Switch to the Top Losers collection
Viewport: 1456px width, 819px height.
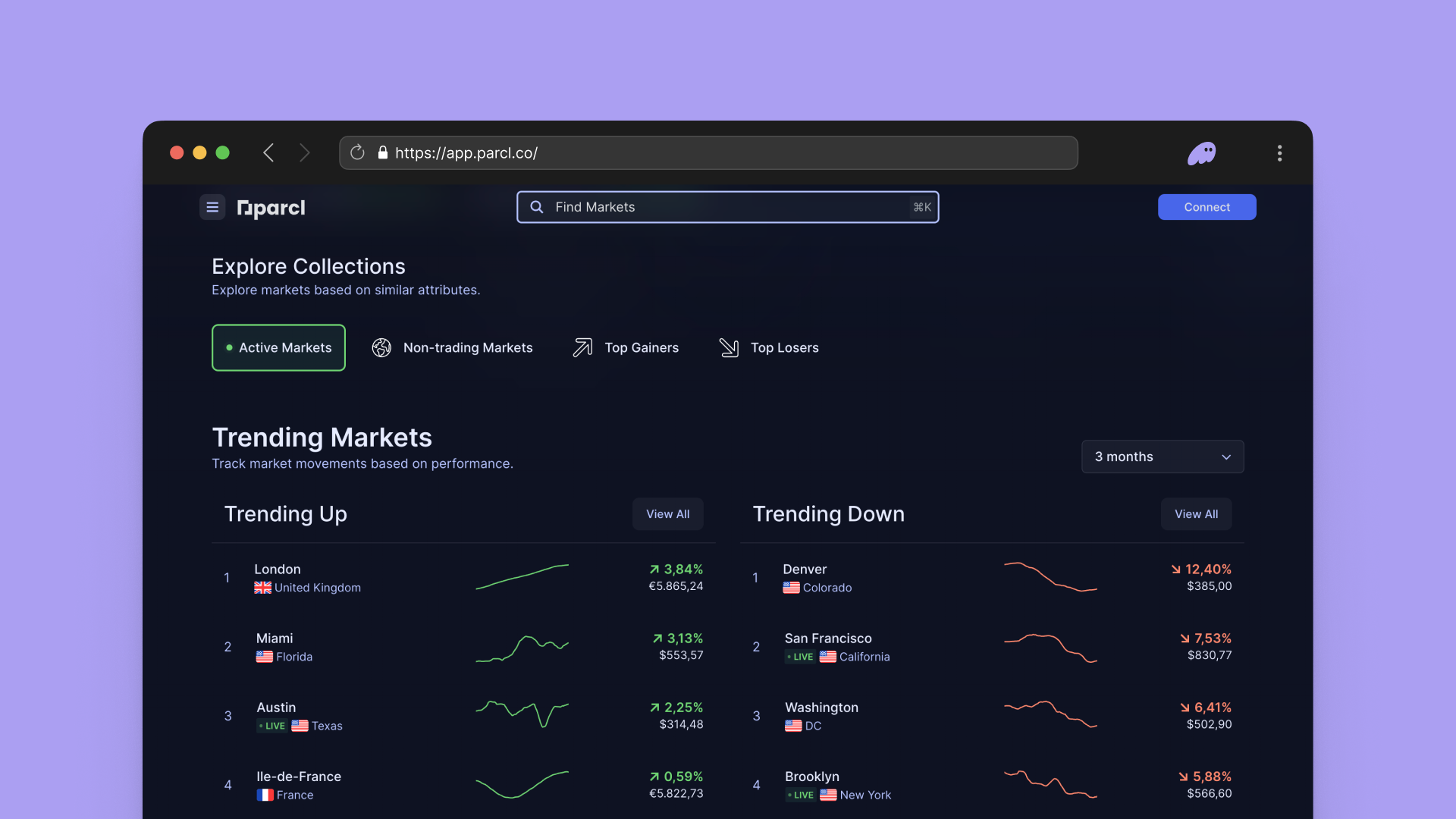tap(769, 347)
